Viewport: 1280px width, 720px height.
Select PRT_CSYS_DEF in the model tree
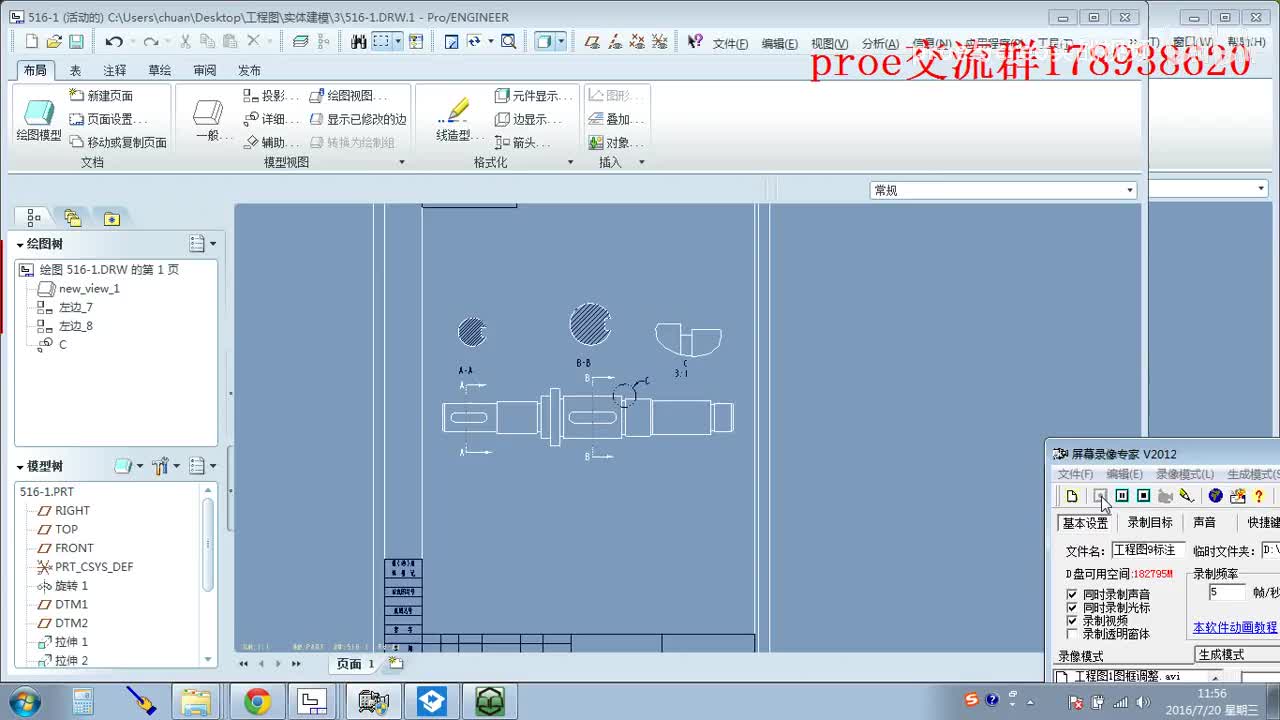point(85,567)
